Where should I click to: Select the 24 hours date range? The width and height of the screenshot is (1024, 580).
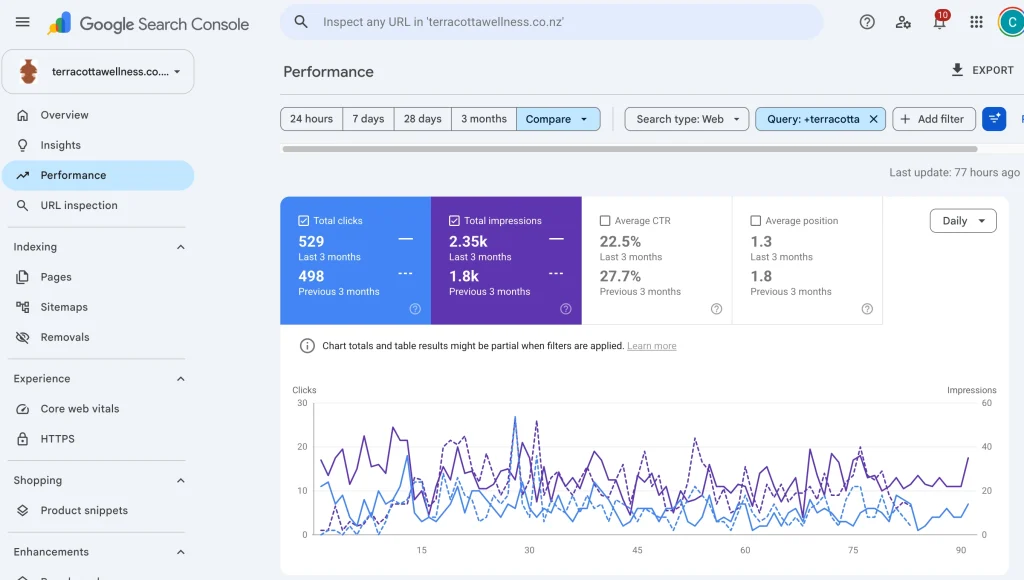(x=312, y=119)
